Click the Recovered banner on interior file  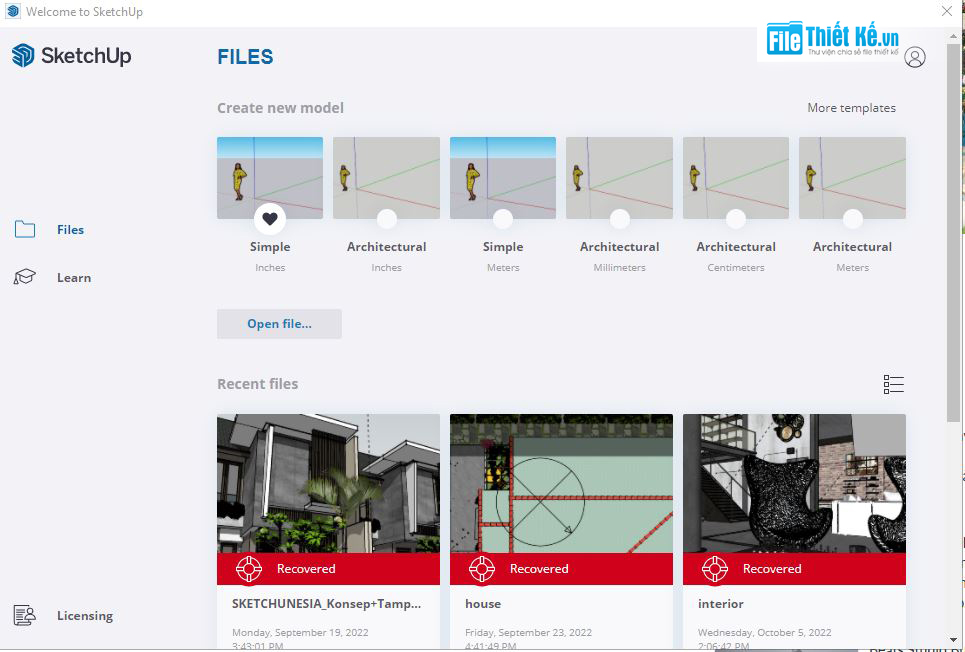[795, 569]
